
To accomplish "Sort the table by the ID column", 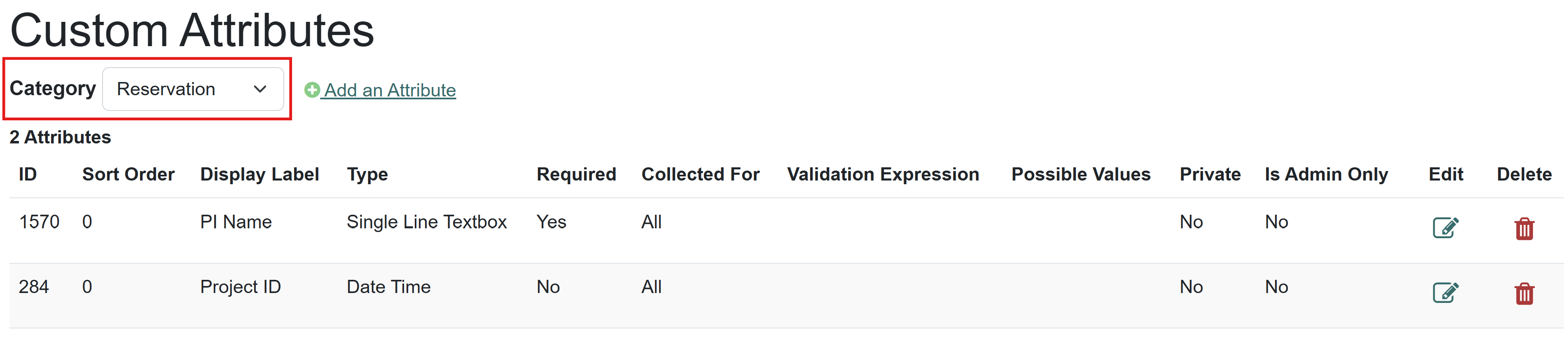I will coord(28,174).
